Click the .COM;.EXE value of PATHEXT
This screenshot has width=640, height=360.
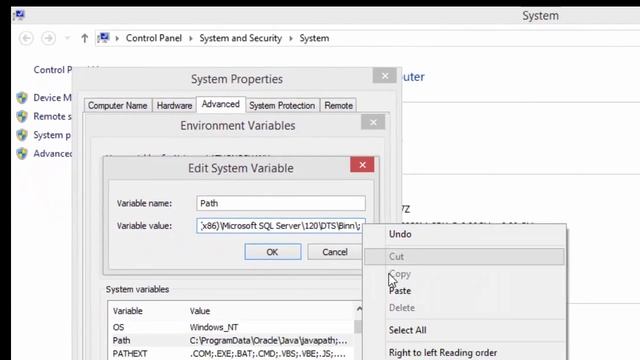tap(268, 353)
